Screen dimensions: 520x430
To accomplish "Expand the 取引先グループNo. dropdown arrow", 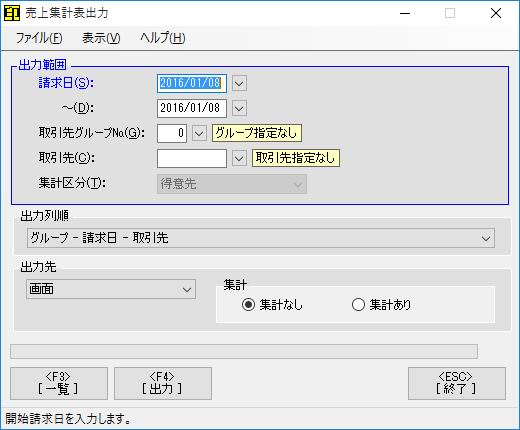I will click(x=199, y=133).
